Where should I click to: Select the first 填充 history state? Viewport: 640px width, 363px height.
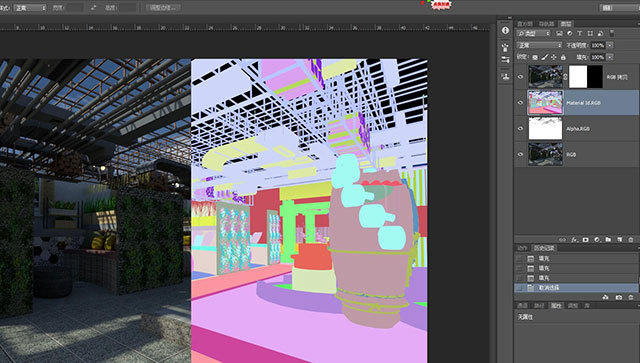tap(576, 259)
